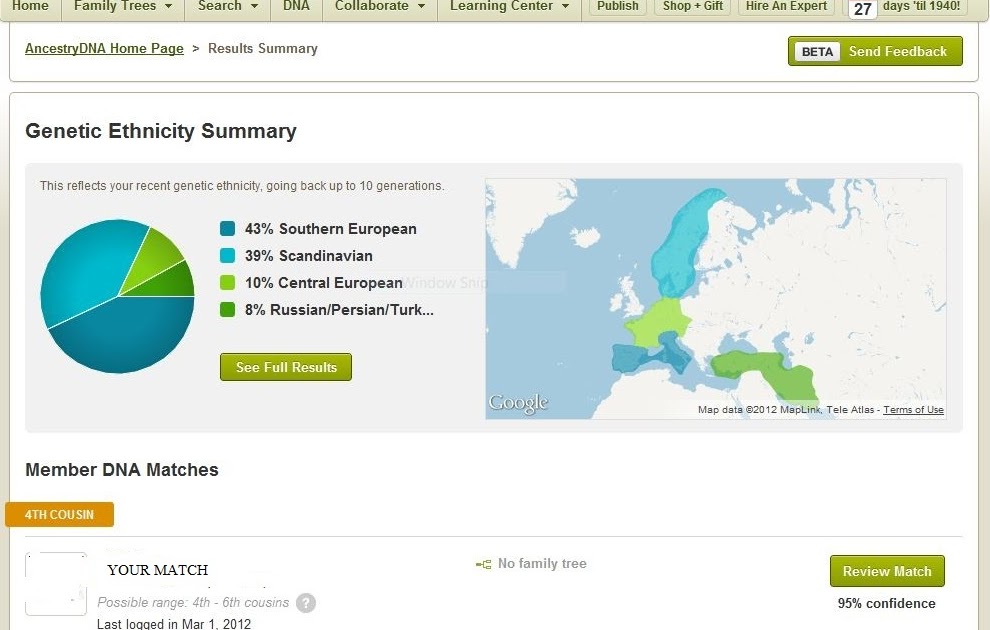Open the match profile photo thumbnail
The height and width of the screenshot is (630, 990).
point(56,584)
